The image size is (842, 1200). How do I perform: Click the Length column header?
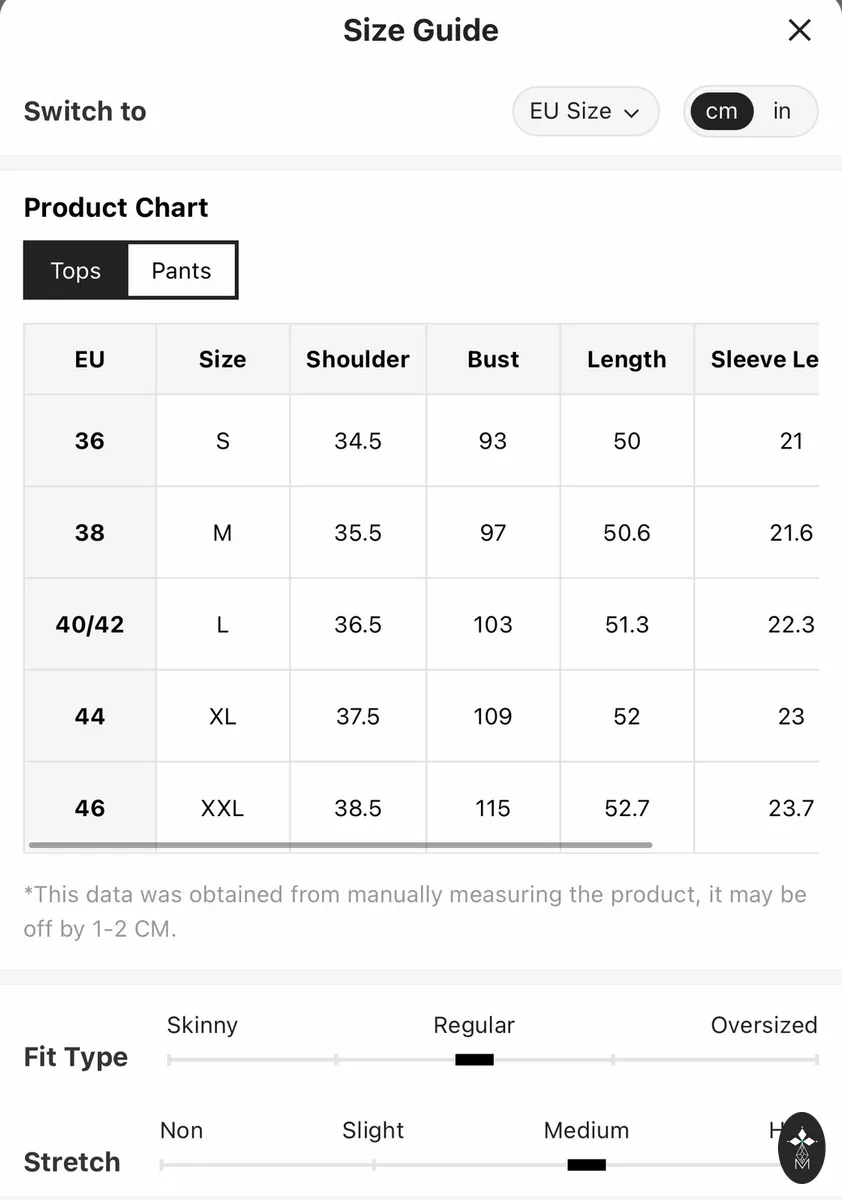(627, 359)
